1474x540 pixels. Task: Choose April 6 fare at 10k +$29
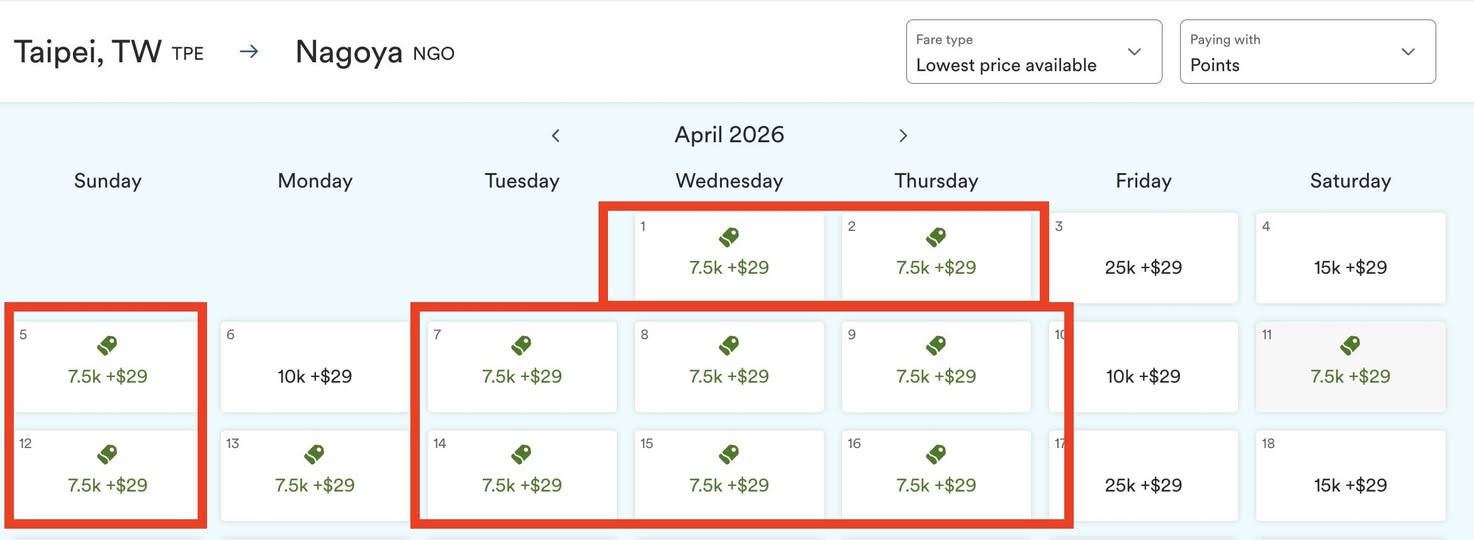pyautogui.click(x=315, y=376)
